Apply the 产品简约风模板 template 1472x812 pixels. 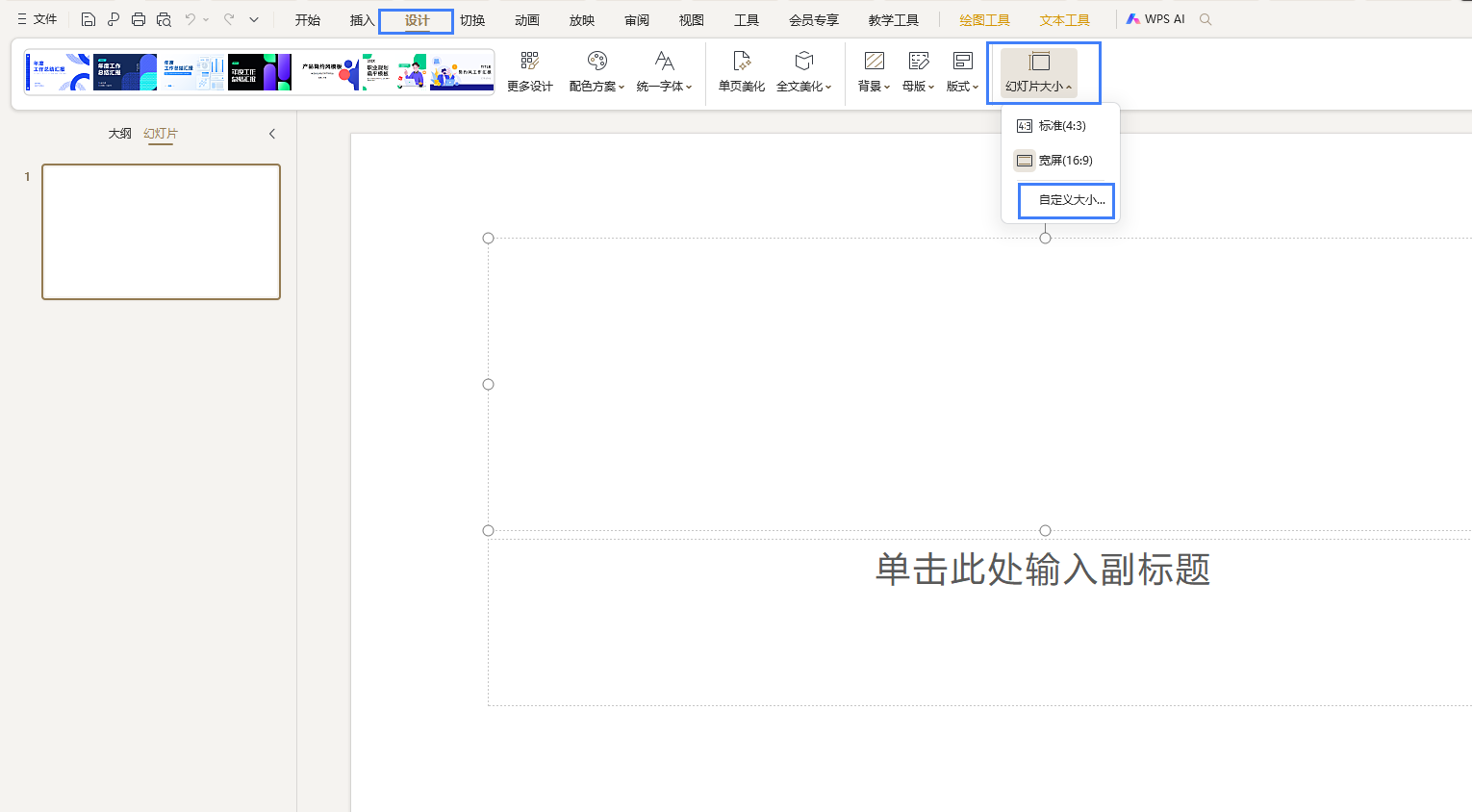tap(327, 72)
